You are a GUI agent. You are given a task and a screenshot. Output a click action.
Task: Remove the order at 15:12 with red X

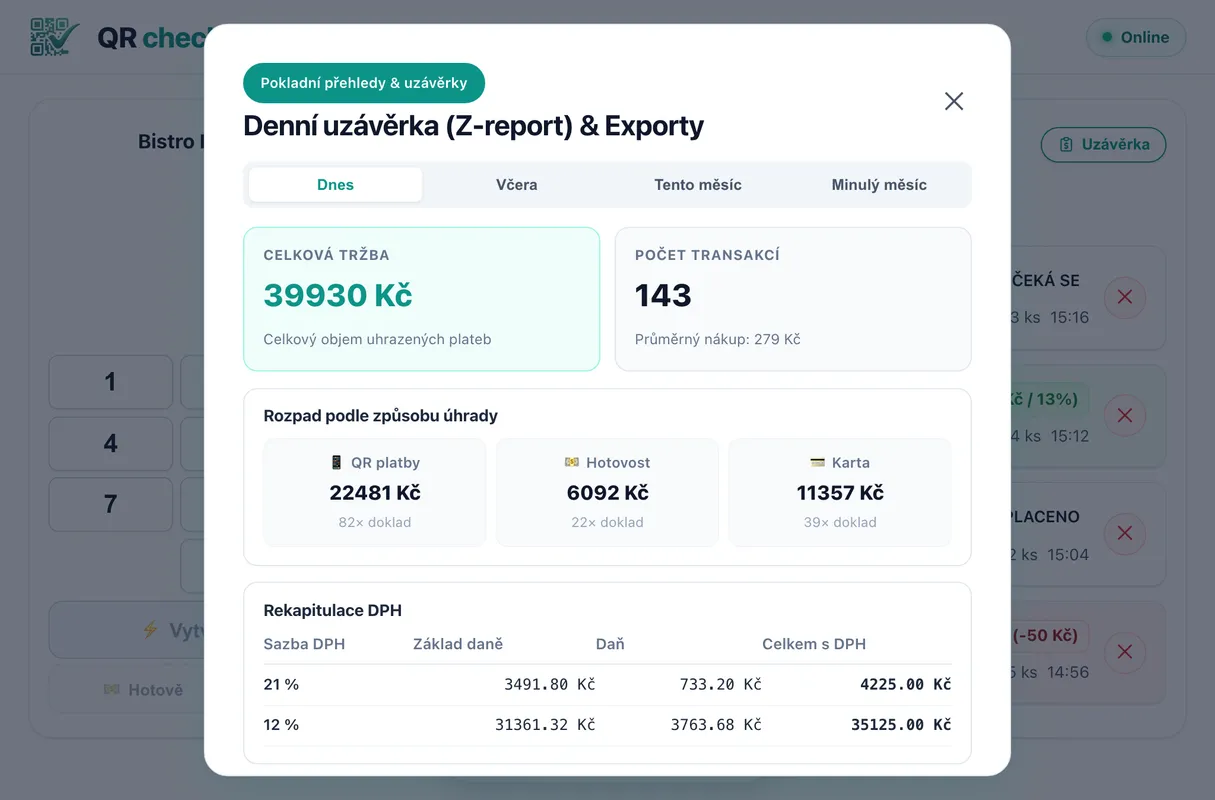tap(1124, 415)
